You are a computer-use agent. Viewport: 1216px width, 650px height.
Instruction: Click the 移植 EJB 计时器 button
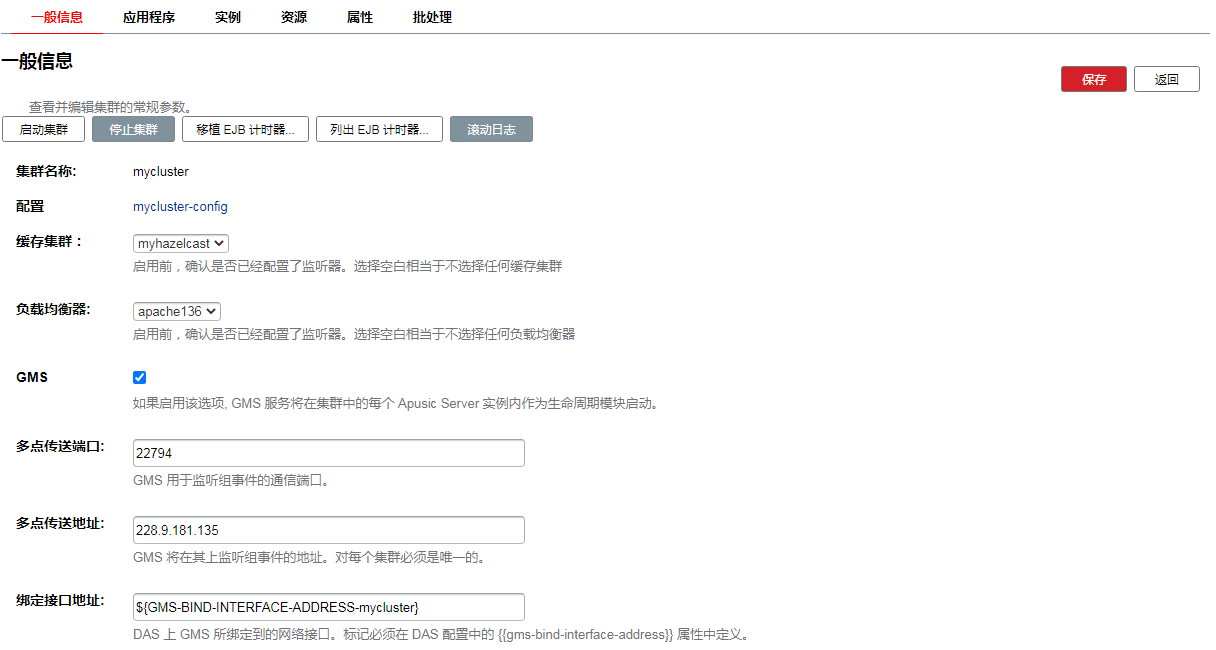click(x=246, y=129)
